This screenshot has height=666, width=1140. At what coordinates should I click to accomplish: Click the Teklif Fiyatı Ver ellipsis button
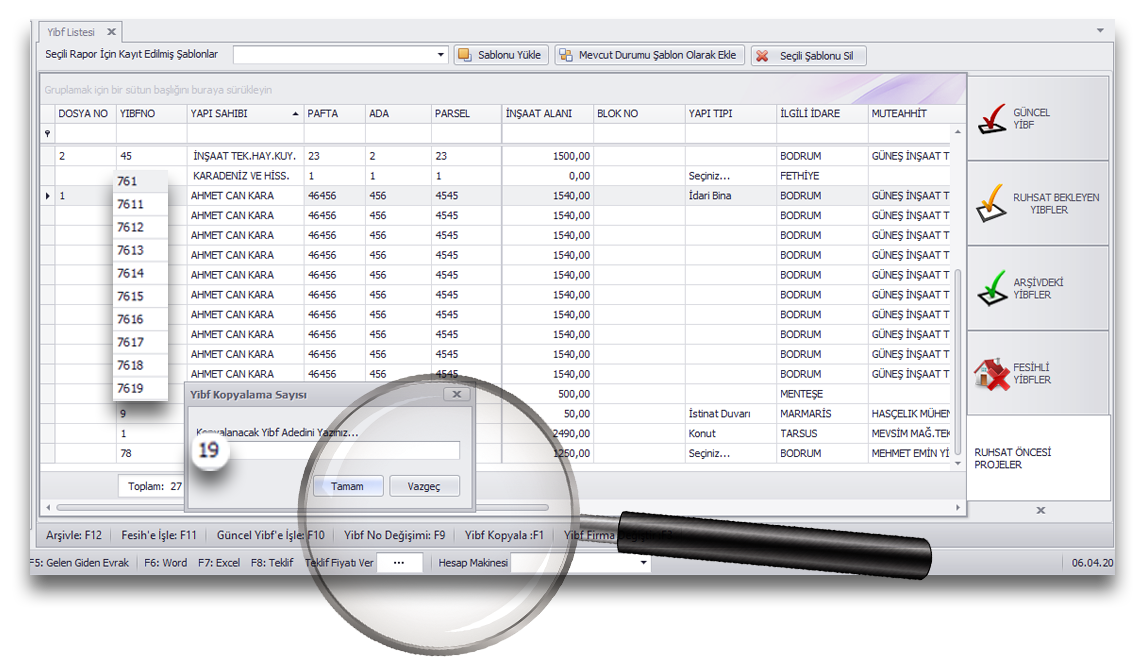[399, 563]
